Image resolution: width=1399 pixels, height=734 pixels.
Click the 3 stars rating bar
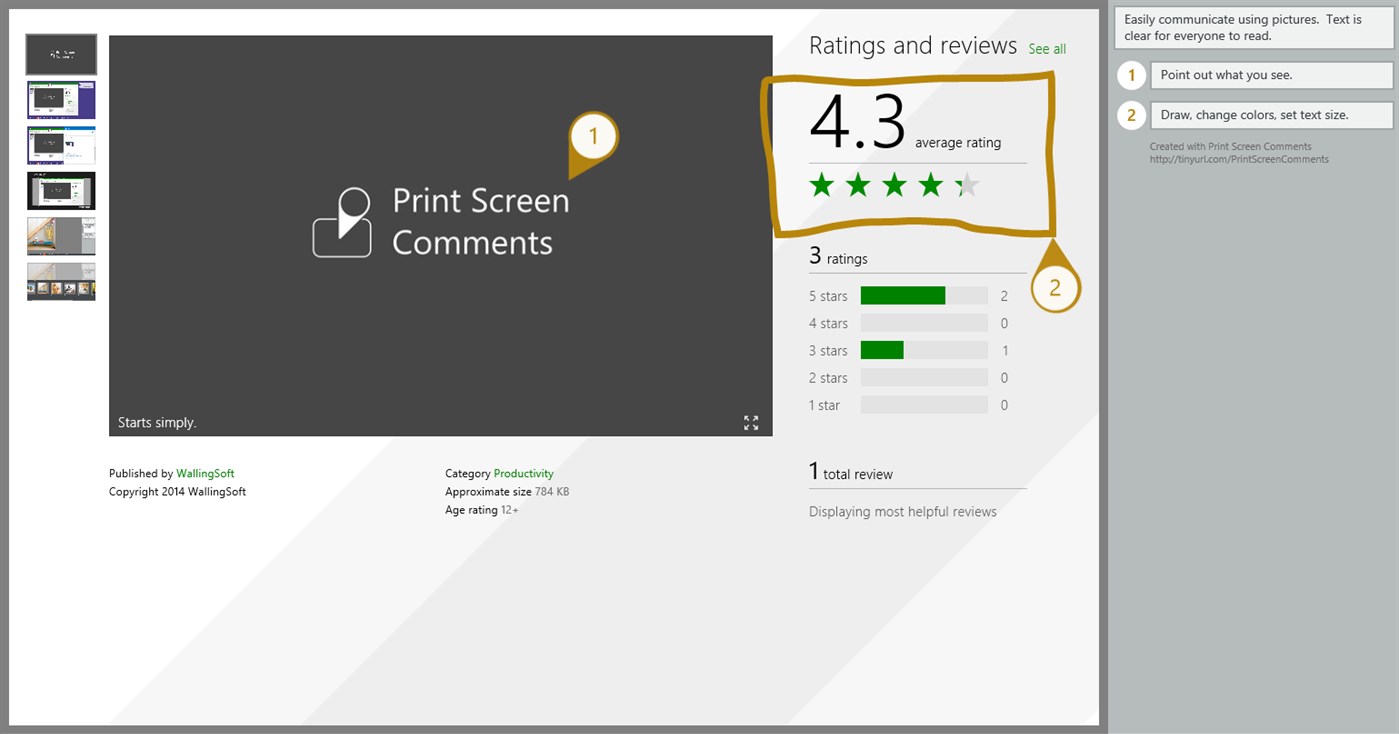coord(924,350)
